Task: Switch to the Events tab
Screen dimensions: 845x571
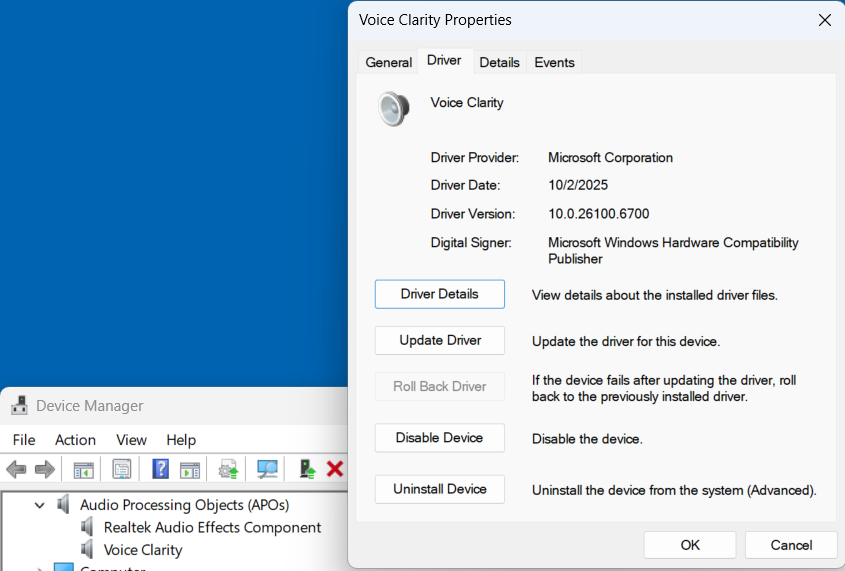Action: [554, 62]
